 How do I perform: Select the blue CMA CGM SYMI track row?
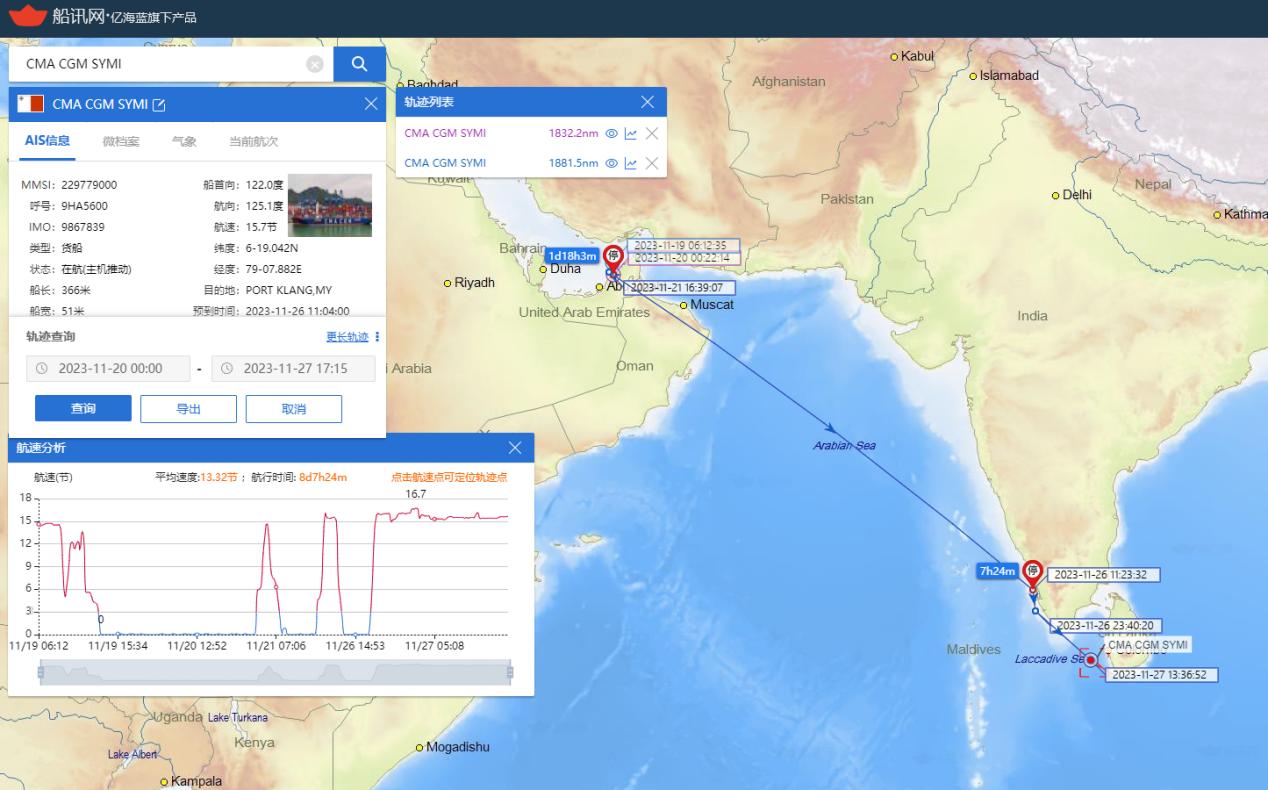[531, 163]
